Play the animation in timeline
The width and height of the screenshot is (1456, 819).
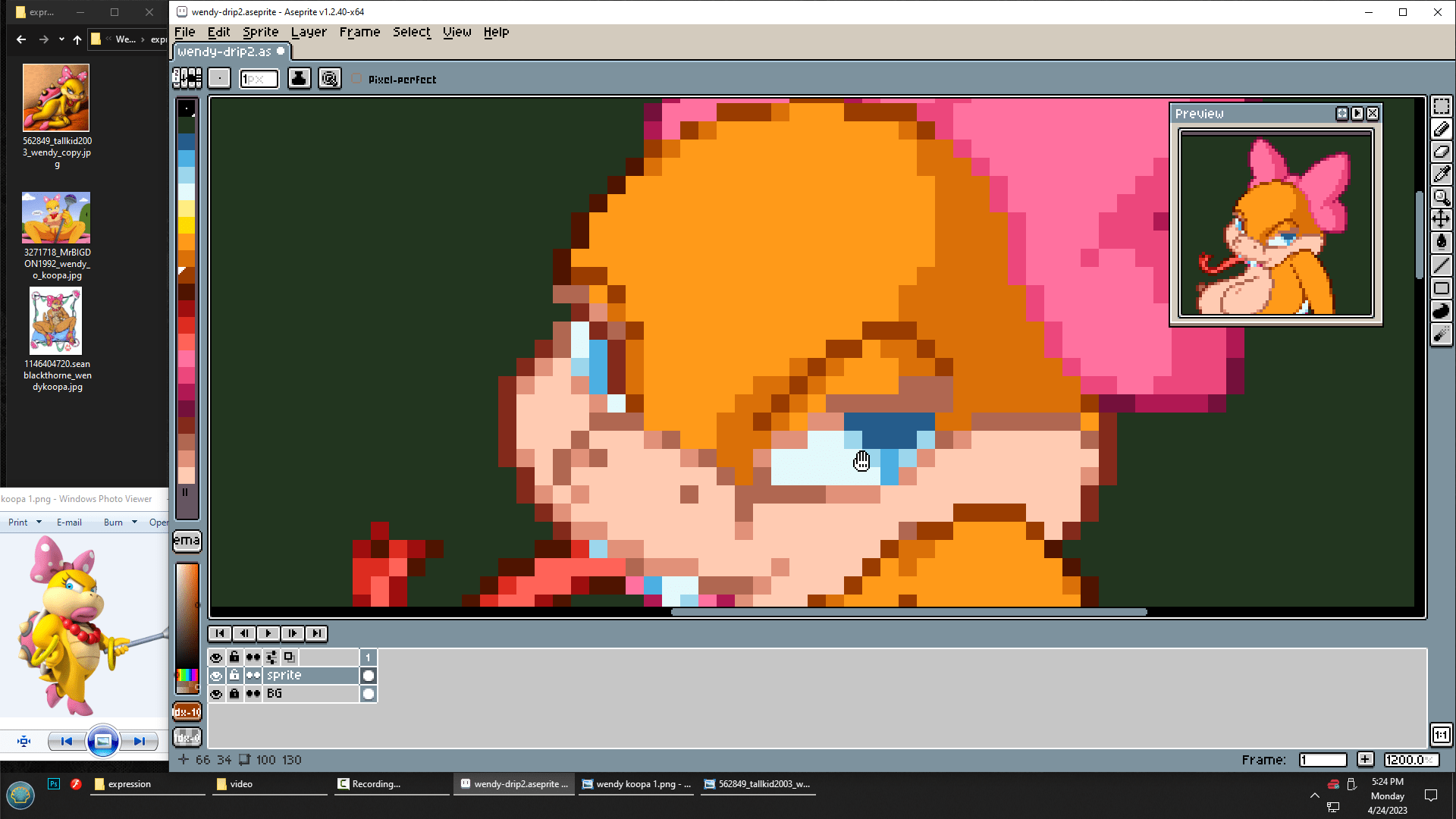(x=268, y=633)
